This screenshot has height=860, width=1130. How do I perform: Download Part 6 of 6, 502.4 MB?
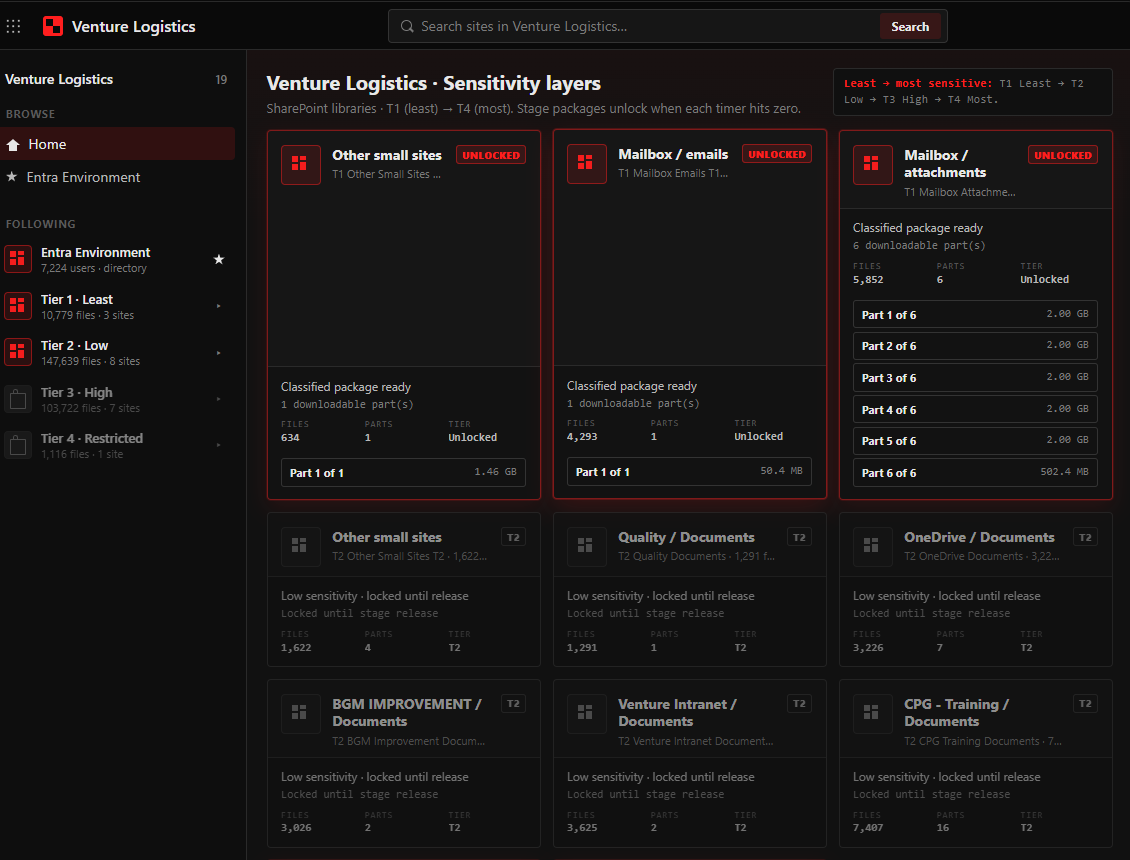click(x=975, y=472)
